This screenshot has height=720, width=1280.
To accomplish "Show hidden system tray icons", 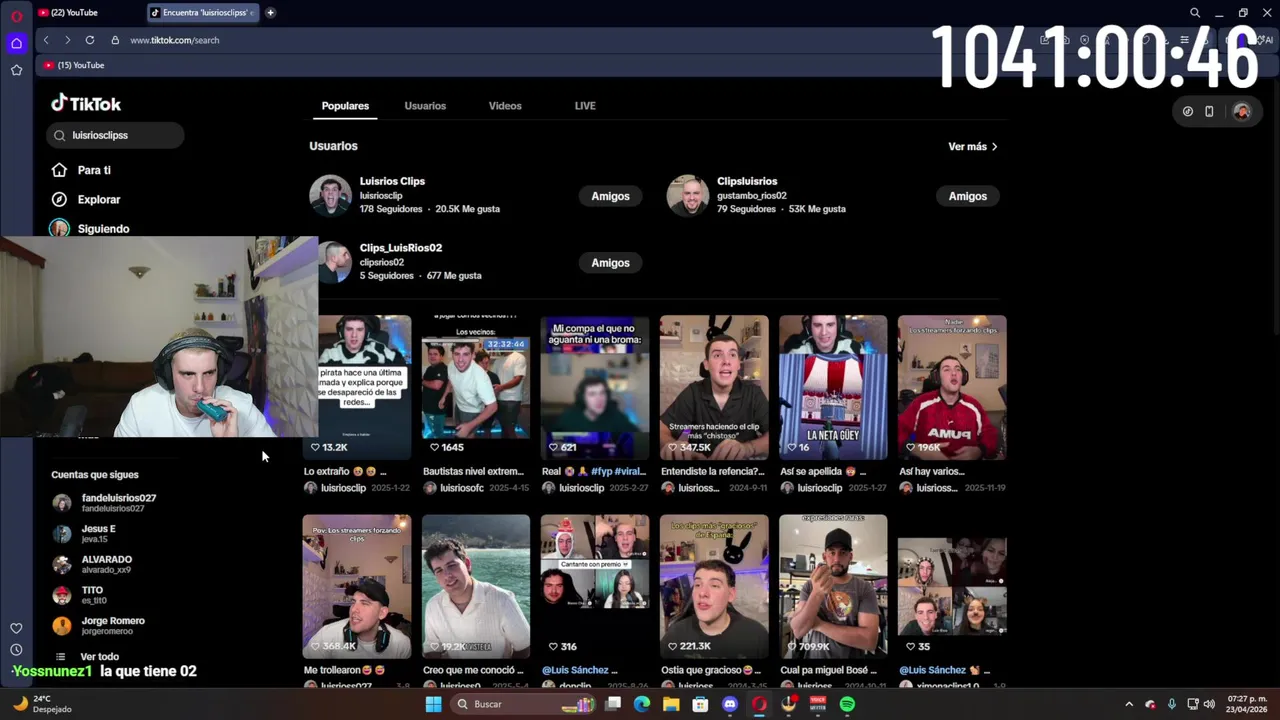I will point(1129,704).
